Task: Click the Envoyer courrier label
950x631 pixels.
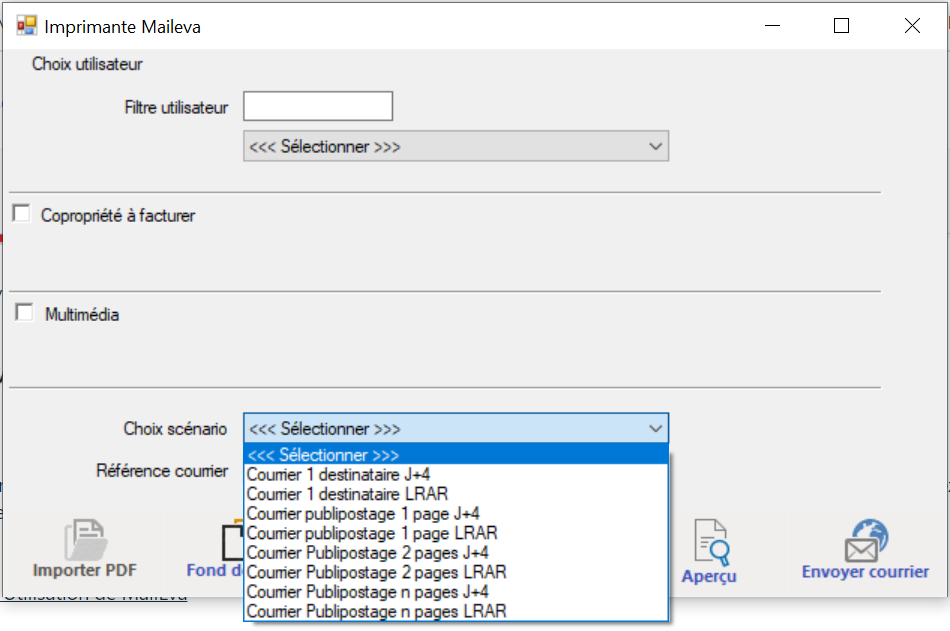Action: coord(865,572)
